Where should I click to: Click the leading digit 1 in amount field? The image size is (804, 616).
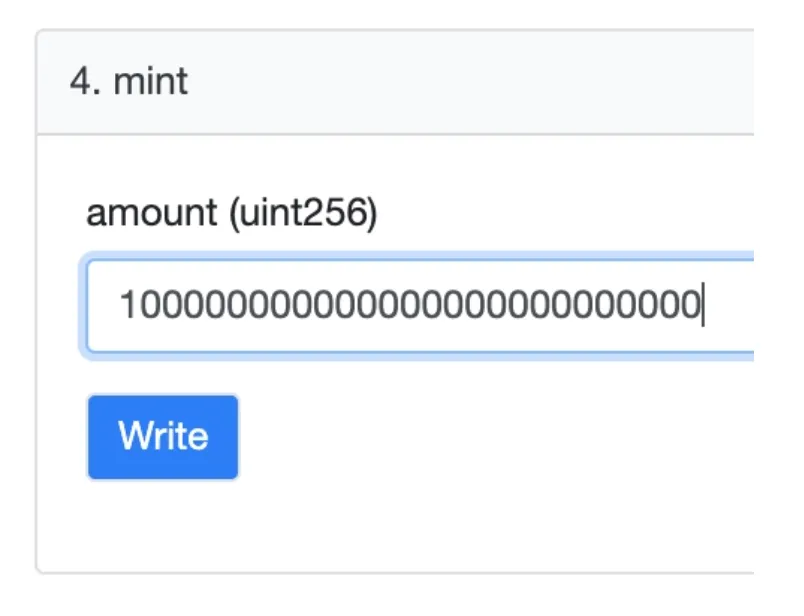(127, 305)
